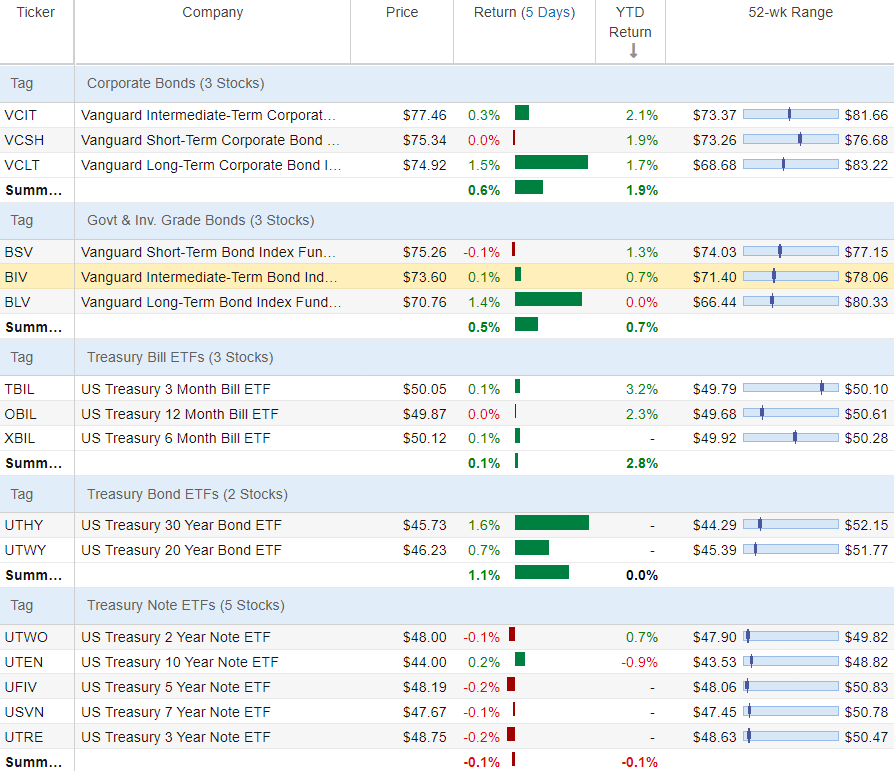This screenshot has width=894, height=771.
Task: Open the UFIV ticker
Action: tap(21, 687)
